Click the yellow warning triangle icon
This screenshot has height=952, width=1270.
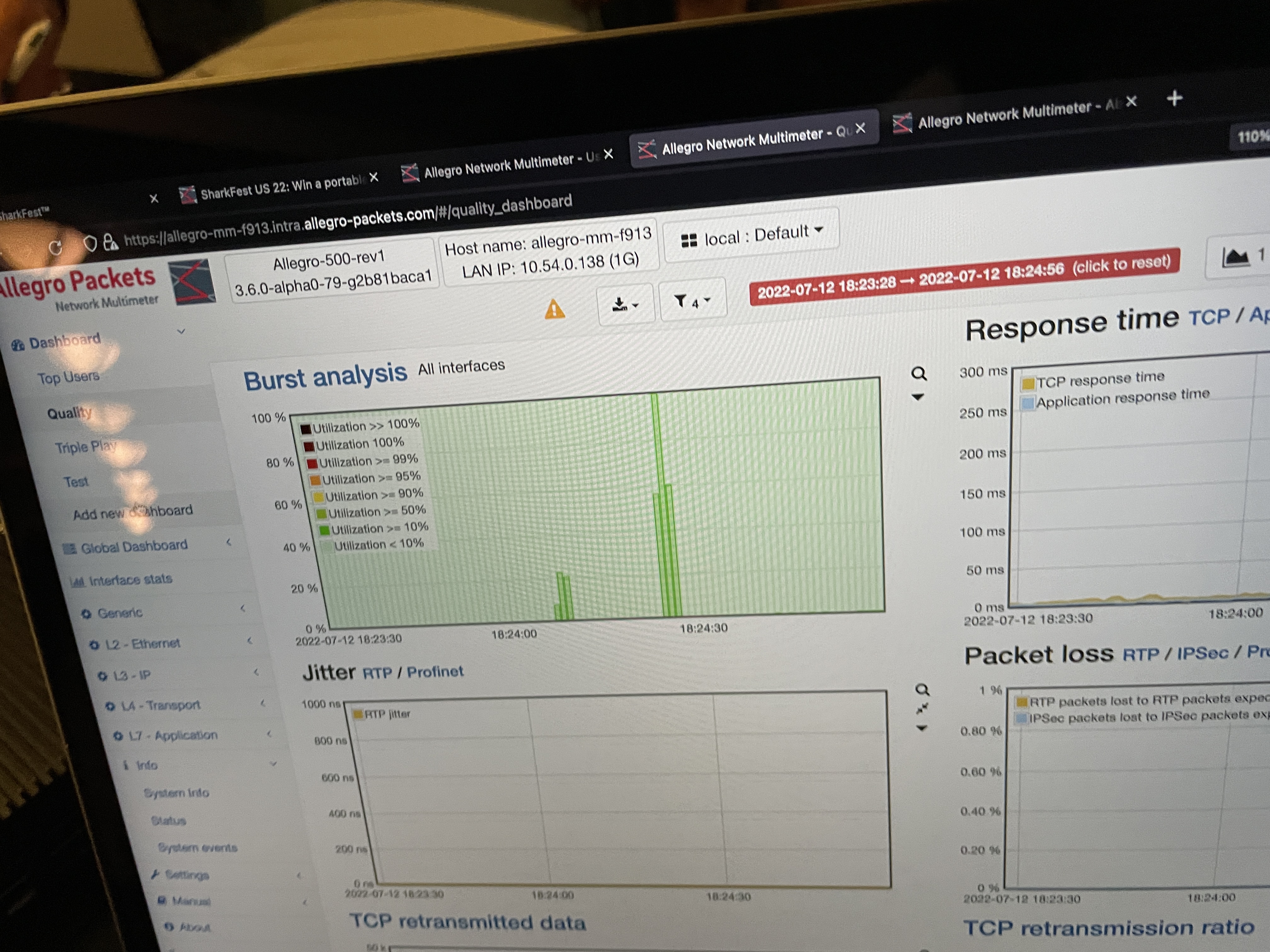click(554, 309)
